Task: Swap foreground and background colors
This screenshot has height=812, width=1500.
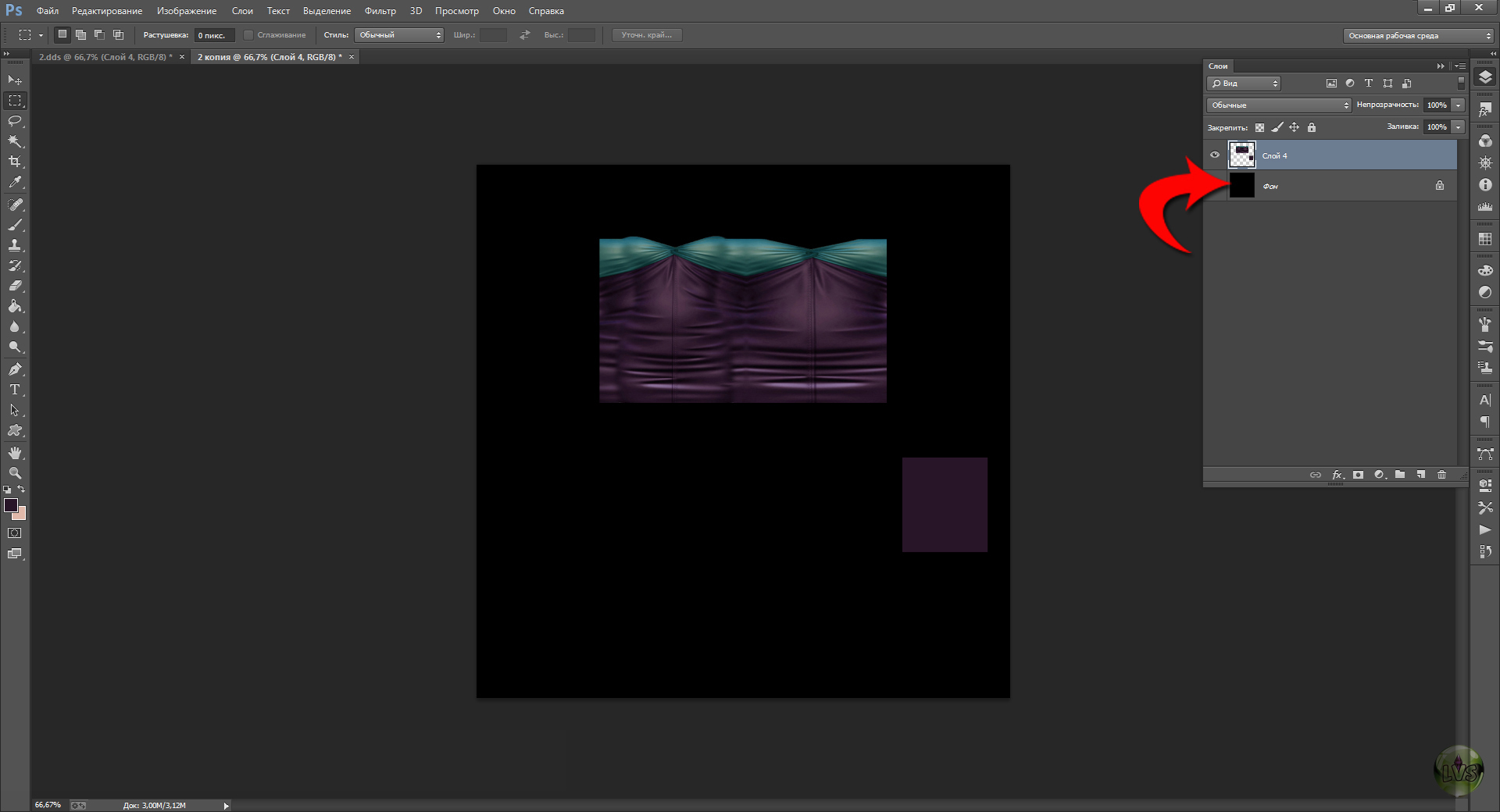Action: (22, 490)
